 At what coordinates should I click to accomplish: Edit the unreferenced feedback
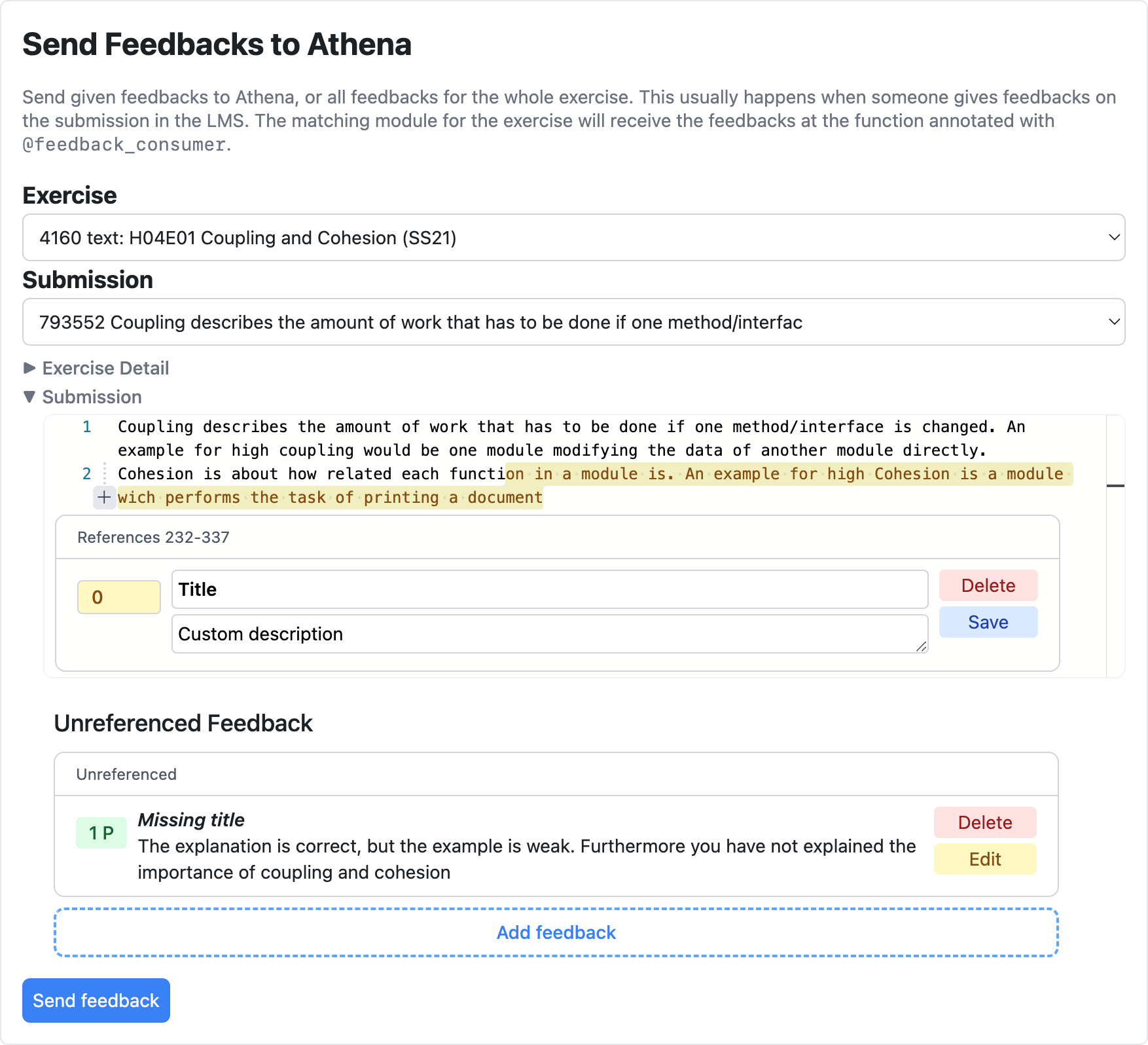coord(984,859)
